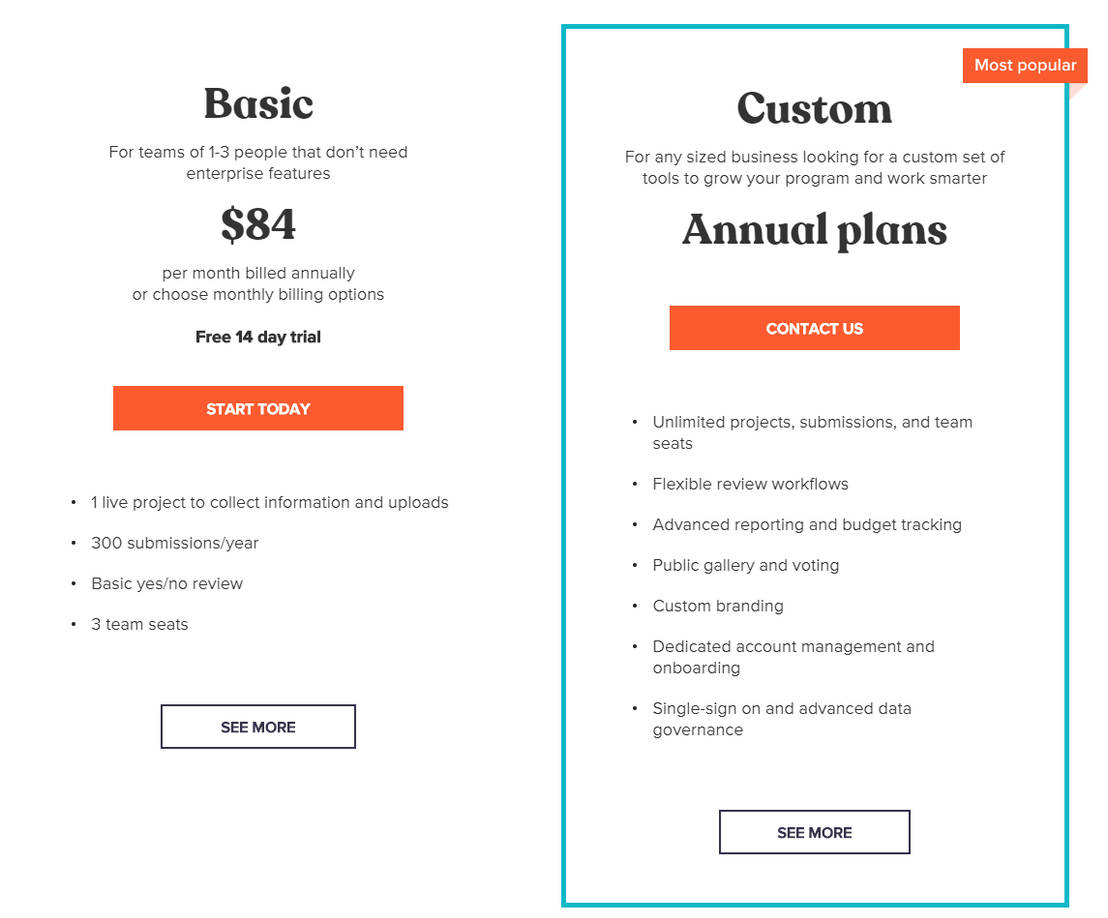Viewport: 1108px width, 918px height.
Task: Select the $84 price text
Action: [258, 225]
